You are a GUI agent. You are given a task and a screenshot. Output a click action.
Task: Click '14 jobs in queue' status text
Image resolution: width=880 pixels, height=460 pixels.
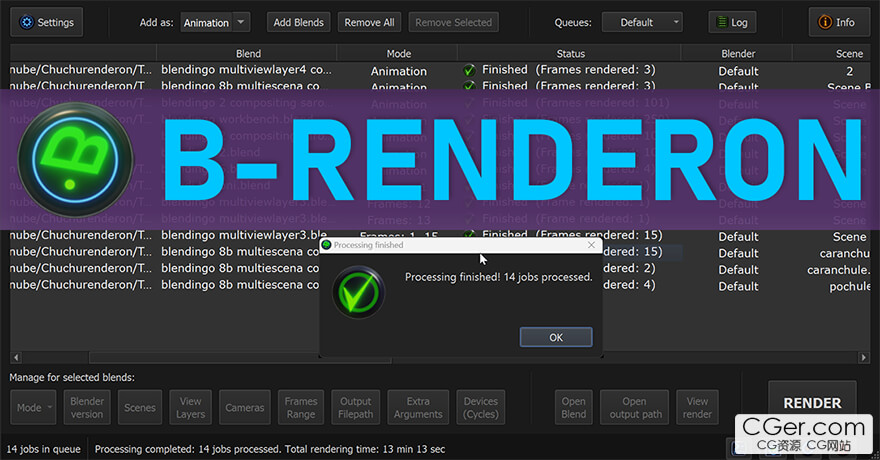[43, 449]
